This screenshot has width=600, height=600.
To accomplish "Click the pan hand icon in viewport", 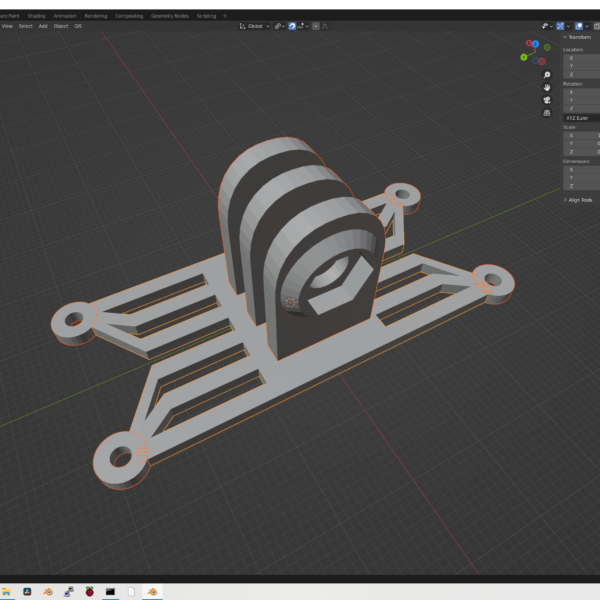I will pyautogui.click(x=547, y=88).
